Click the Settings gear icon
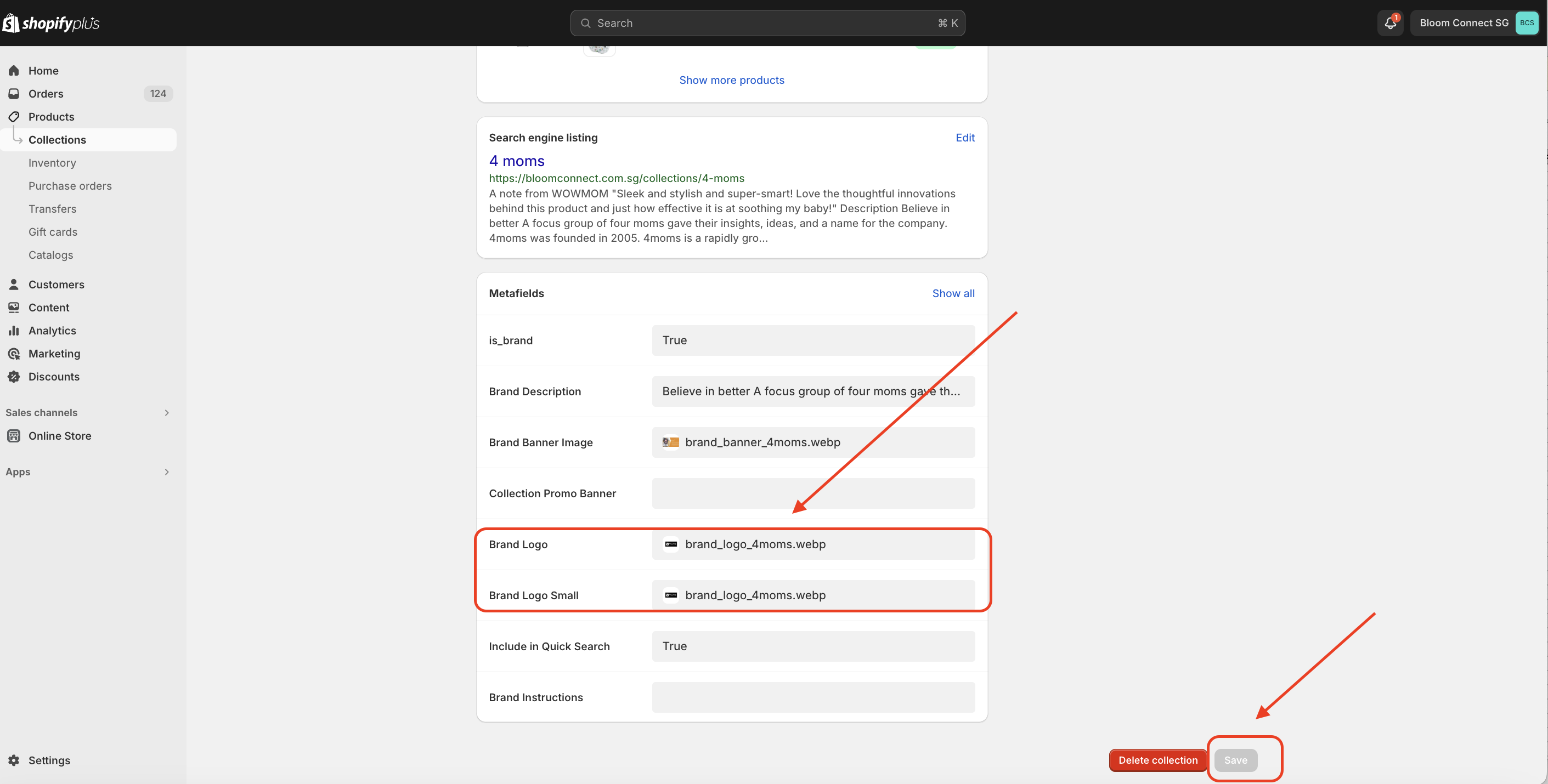The image size is (1548, 784). pos(14,760)
